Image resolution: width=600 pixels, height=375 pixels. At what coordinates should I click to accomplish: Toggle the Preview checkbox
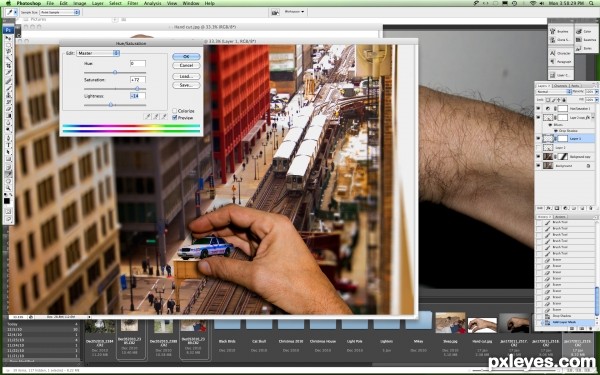174,117
